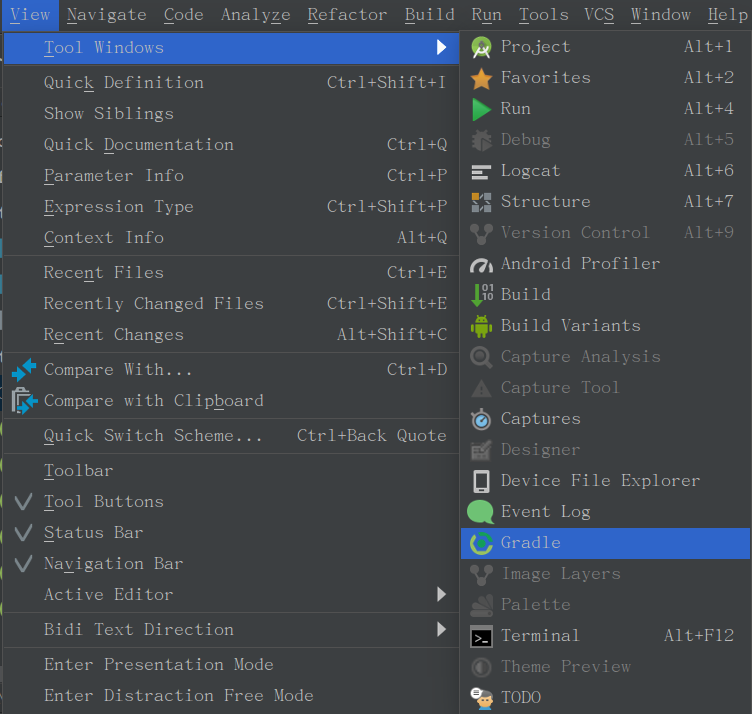Click the Terminal prompt icon
The width and height of the screenshot is (752, 714).
coord(481,637)
